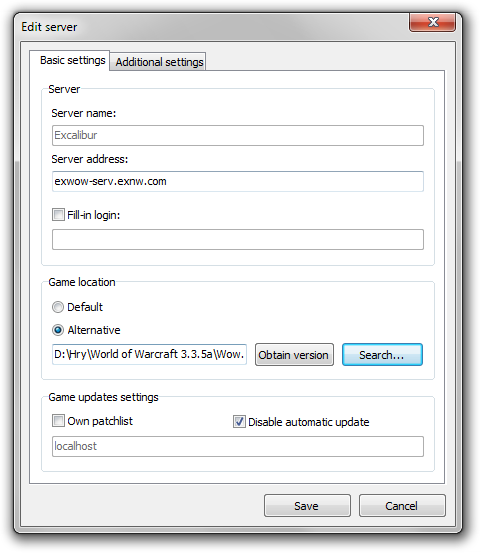Select the Default game location radio button

point(58,307)
